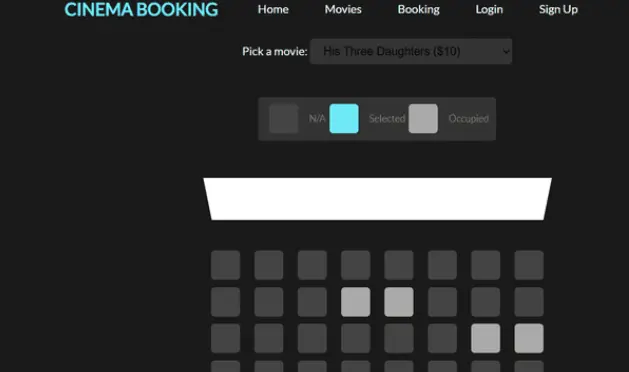Click the occupied fifth seat, second row

click(399, 302)
